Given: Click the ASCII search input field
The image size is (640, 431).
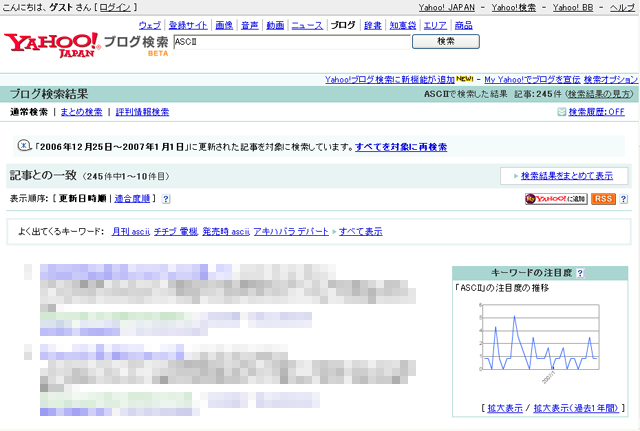Looking at the screenshot, I should pos(290,42).
